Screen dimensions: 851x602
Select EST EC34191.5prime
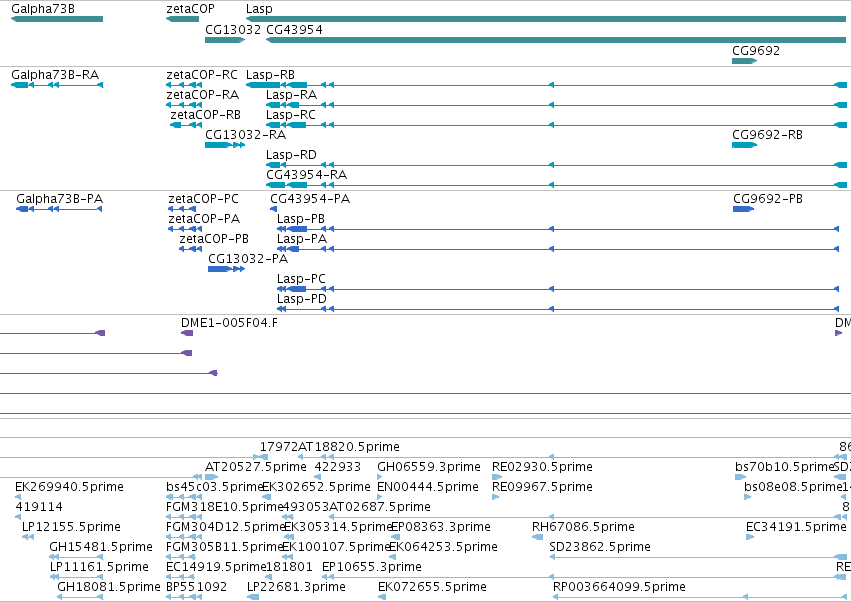click(750, 537)
